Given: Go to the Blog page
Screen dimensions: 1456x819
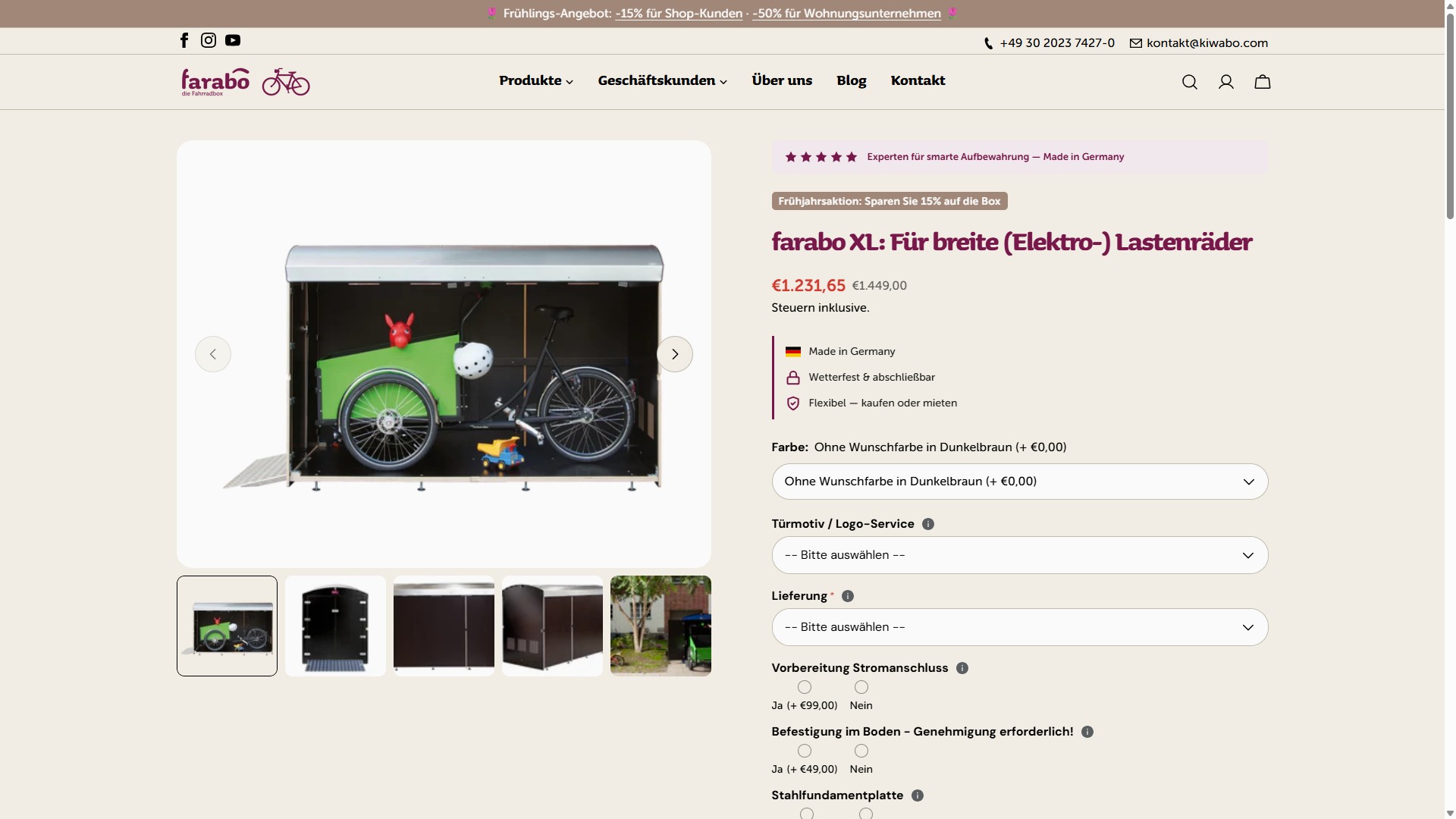Looking at the screenshot, I should (851, 80).
